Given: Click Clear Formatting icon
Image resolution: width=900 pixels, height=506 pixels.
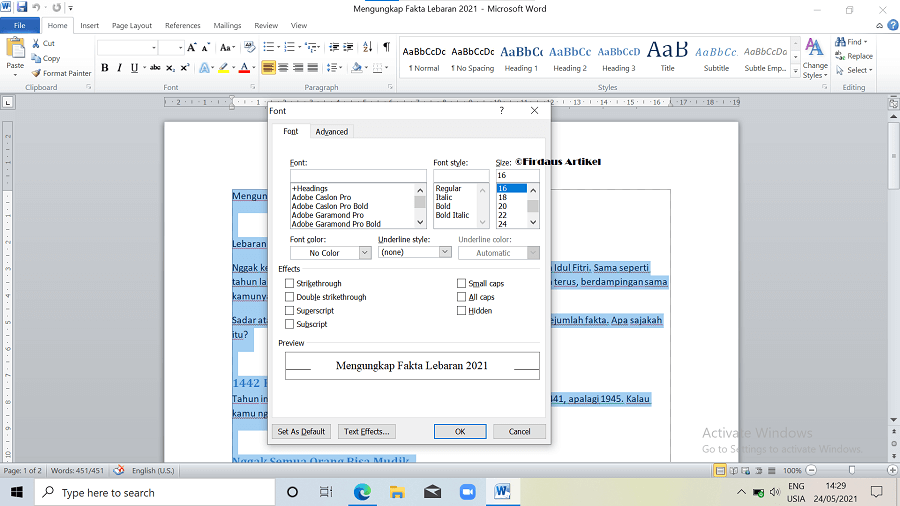Looking at the screenshot, I should [249, 48].
